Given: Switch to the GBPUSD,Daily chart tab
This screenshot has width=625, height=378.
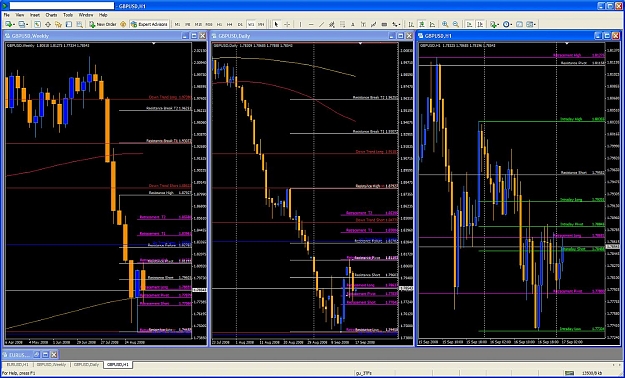Looking at the screenshot, I should [x=86, y=364].
